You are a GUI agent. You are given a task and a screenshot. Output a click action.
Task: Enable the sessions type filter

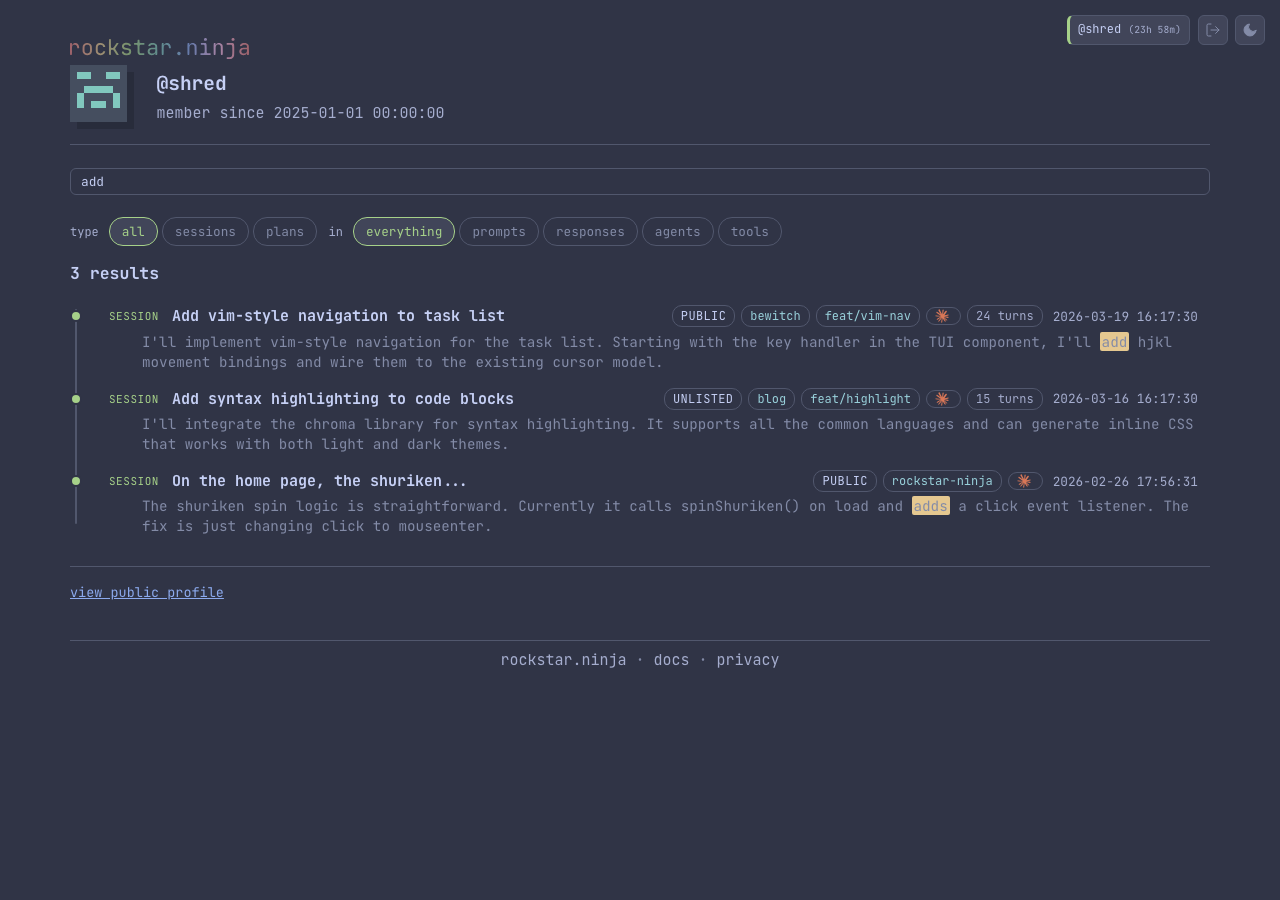205,231
